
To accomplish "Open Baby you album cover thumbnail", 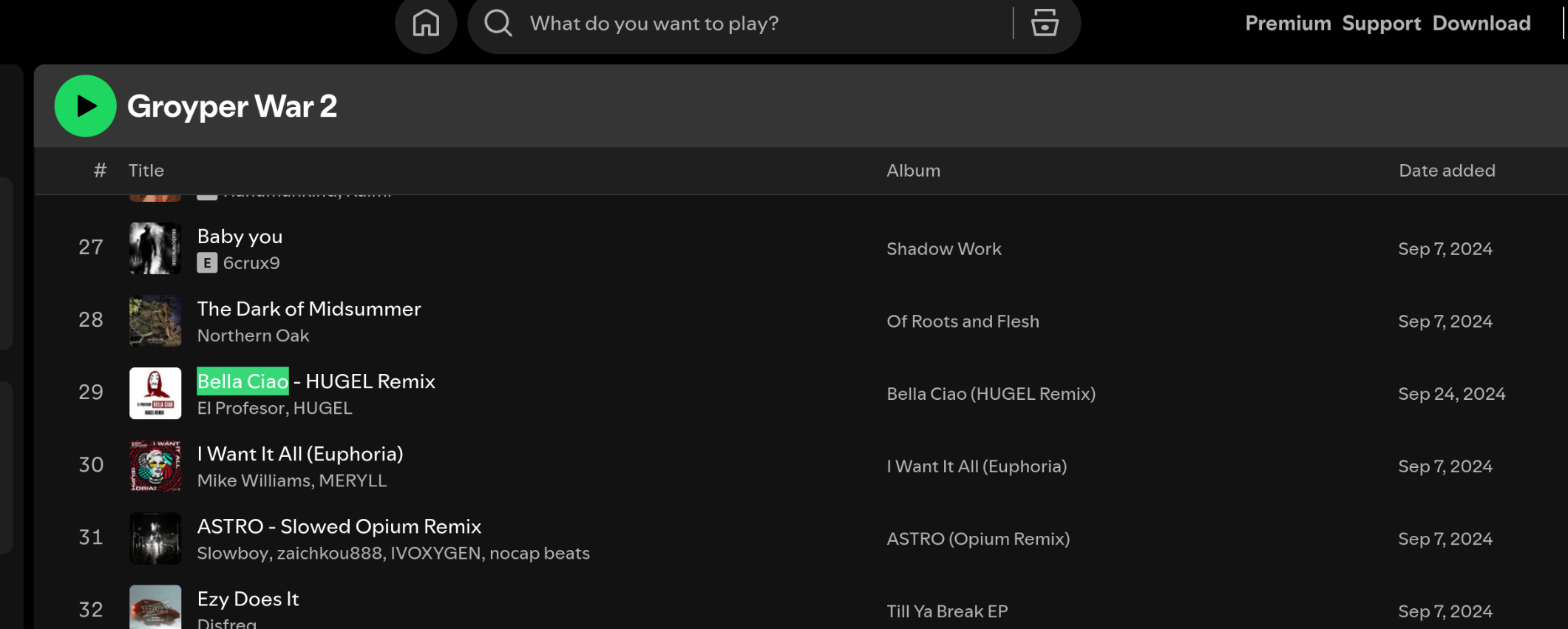I will pyautogui.click(x=155, y=248).
